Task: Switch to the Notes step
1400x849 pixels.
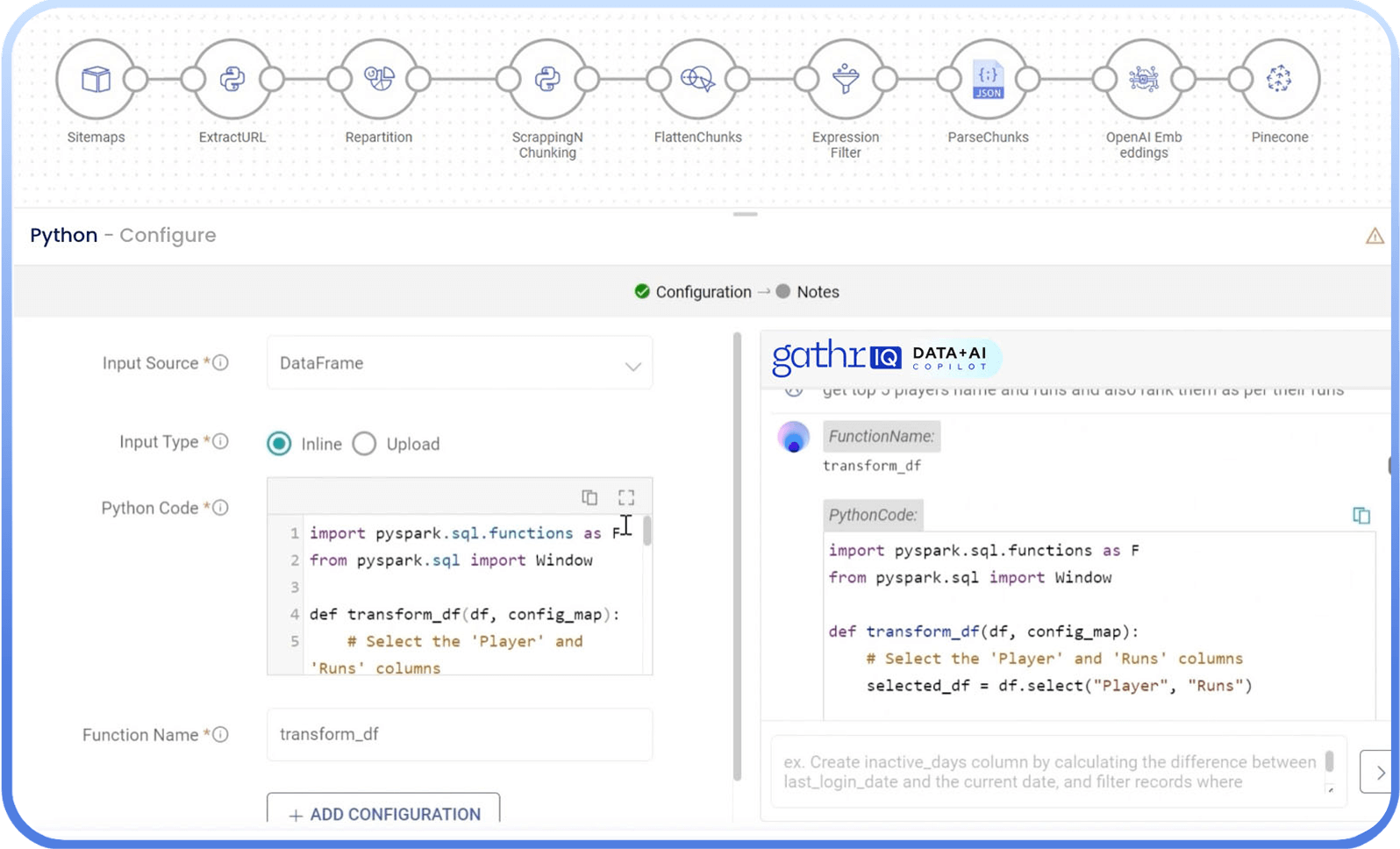Action: point(817,292)
